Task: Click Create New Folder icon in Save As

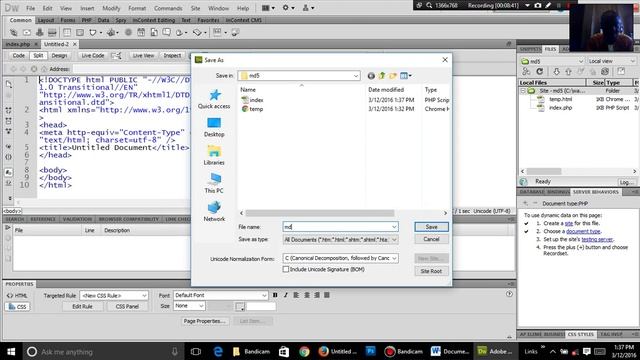Action: tap(393, 76)
